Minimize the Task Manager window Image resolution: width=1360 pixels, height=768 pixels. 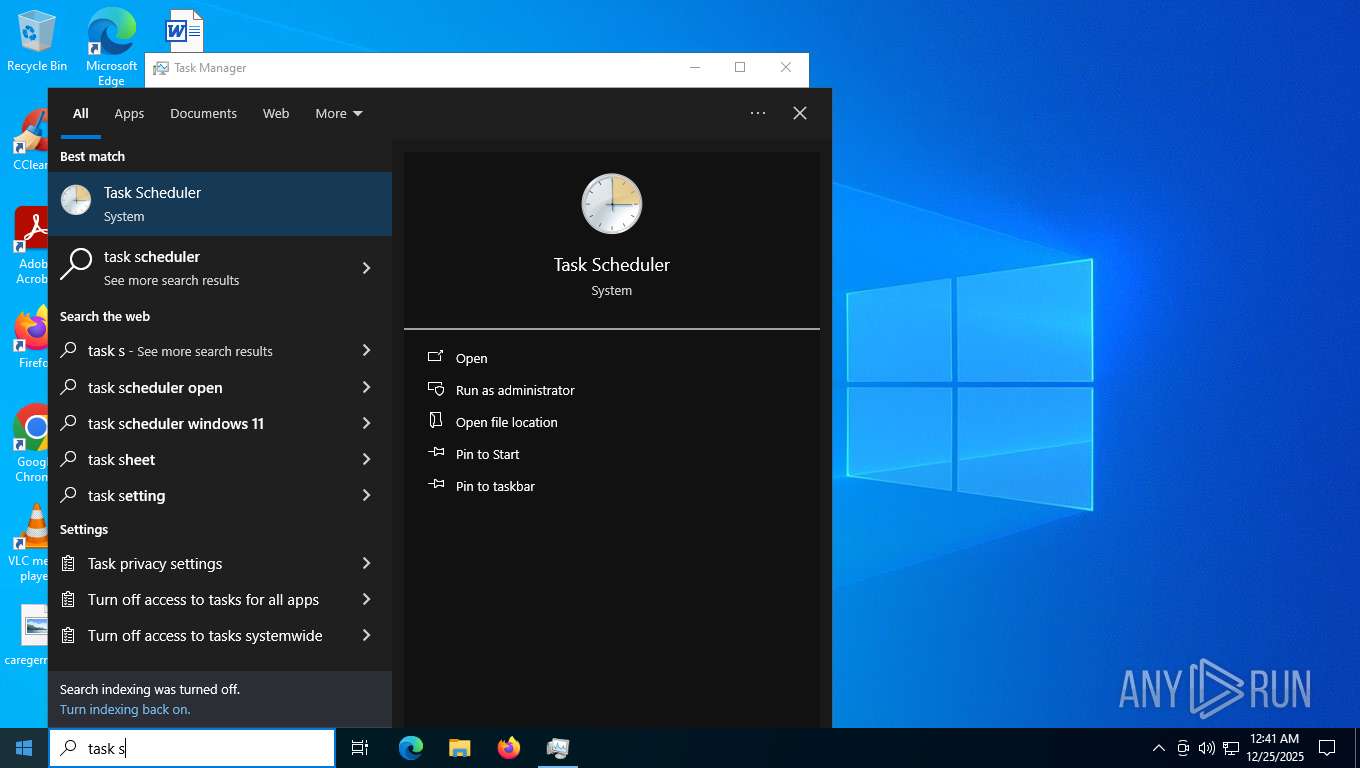695,68
